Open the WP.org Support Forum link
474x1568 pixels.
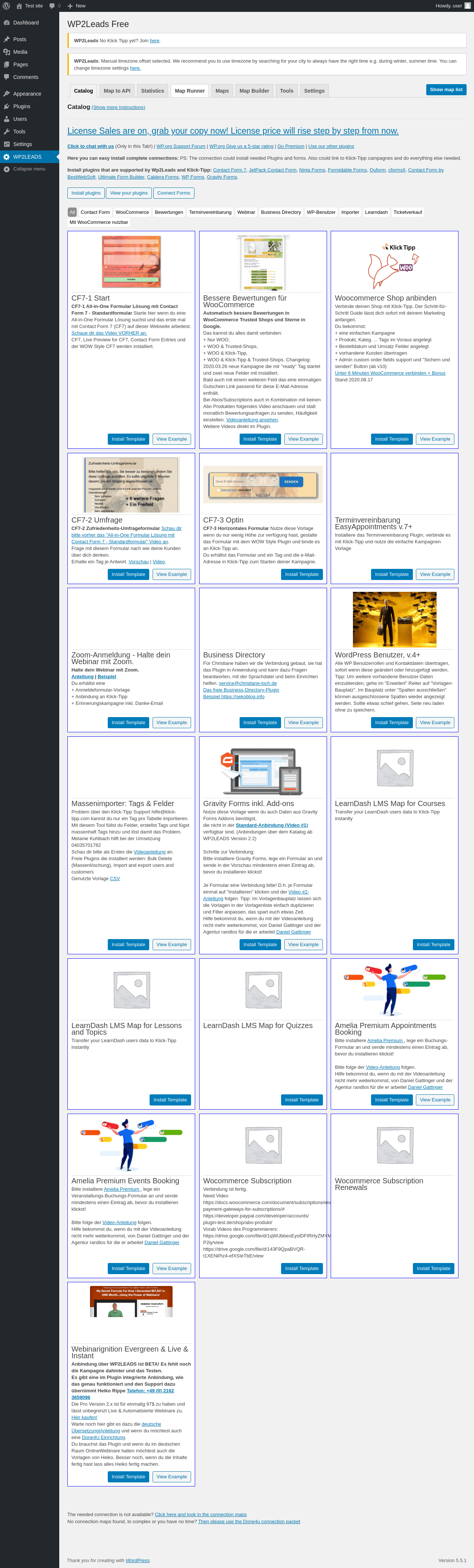(181, 146)
